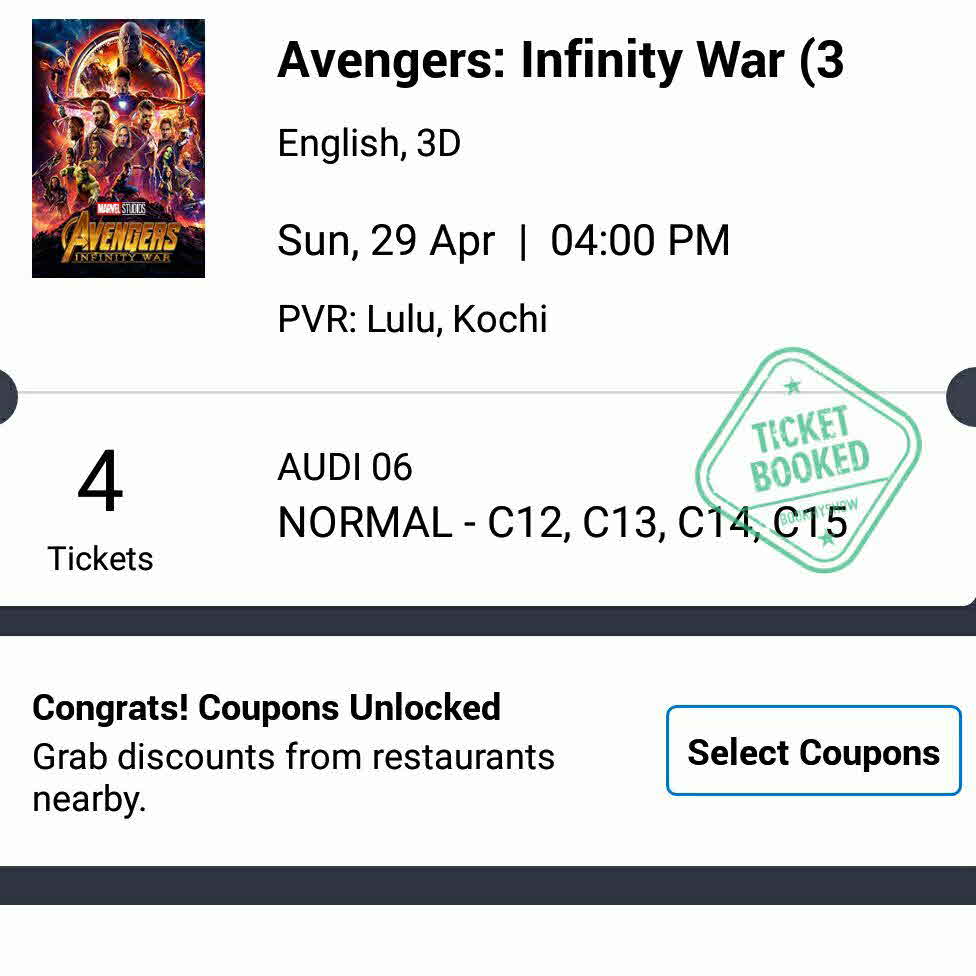Open the PVR: Lulu, Kochi venue
The image size is (976, 976).
click(412, 319)
